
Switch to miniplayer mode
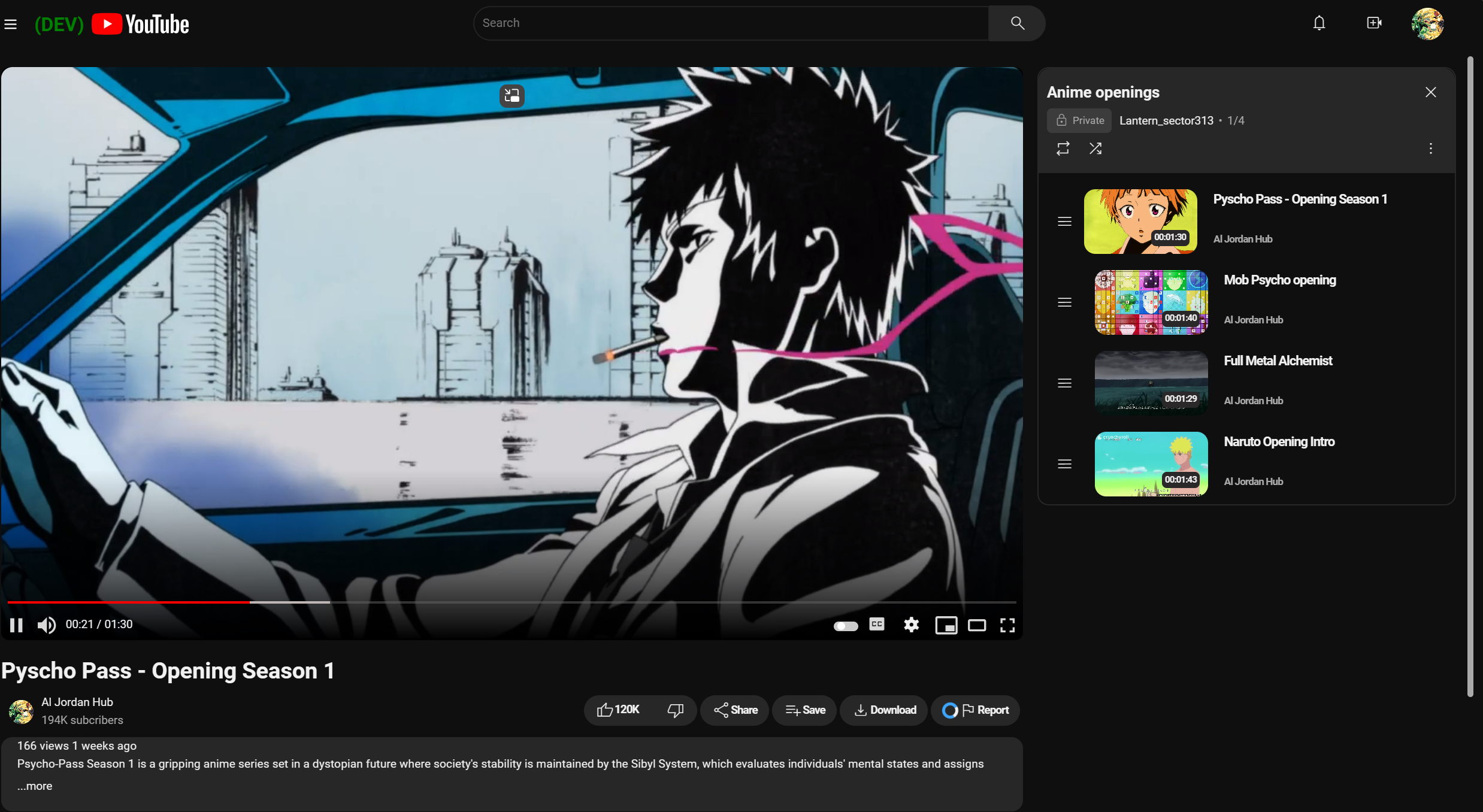coord(946,625)
